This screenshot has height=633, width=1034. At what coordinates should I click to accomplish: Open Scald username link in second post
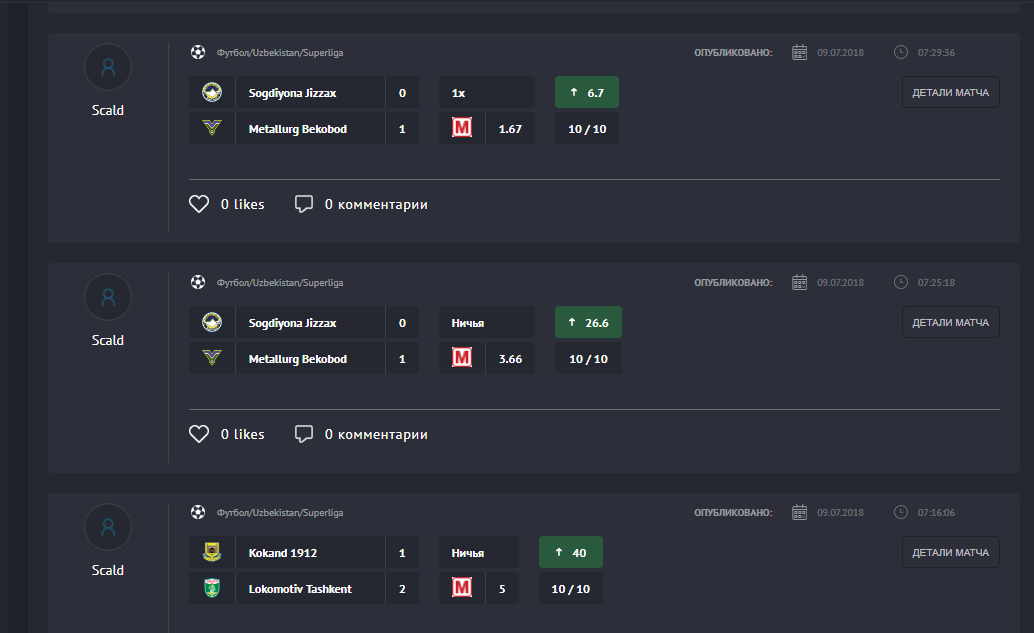(108, 340)
